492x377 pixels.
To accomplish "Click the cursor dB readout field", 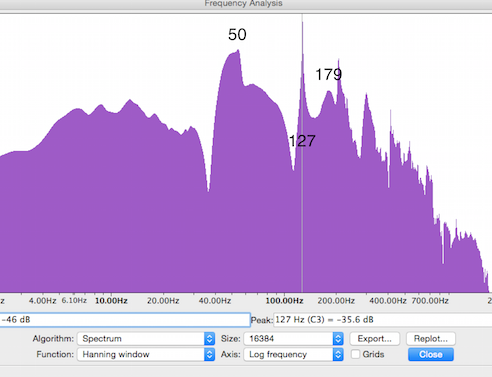I will 125,320.
